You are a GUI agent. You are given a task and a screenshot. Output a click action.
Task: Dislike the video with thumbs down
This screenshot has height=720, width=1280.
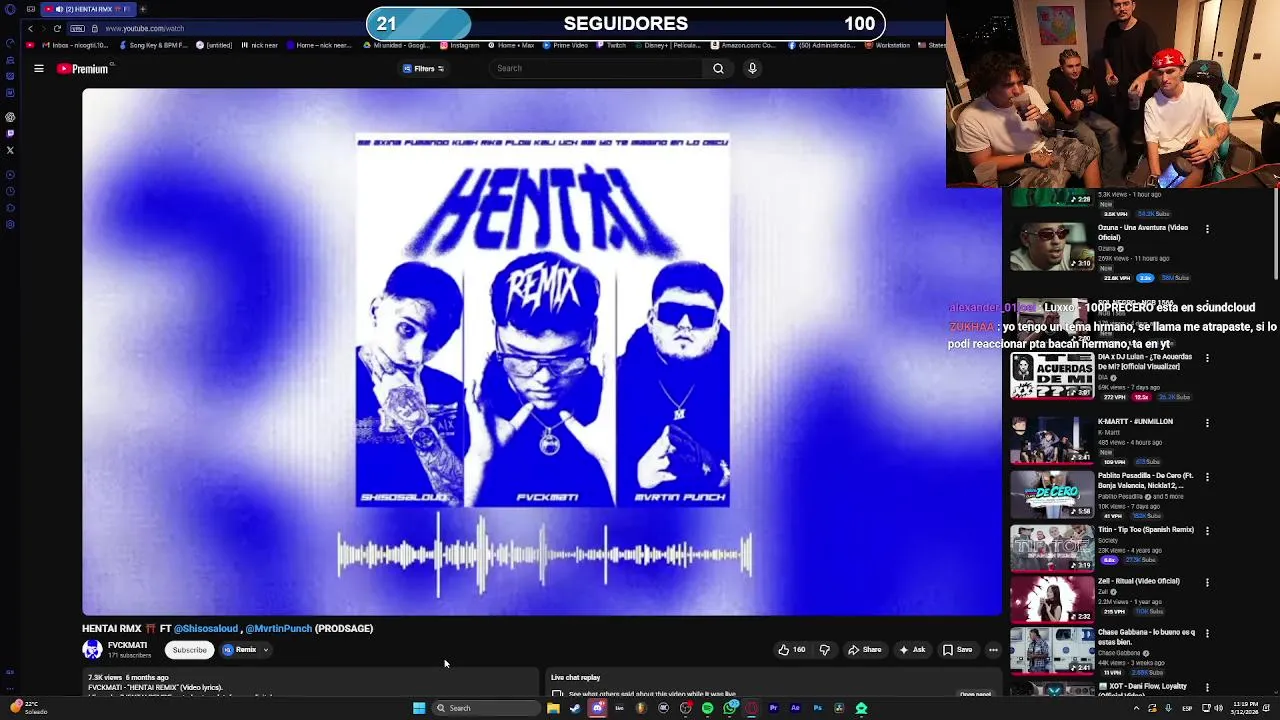825,650
